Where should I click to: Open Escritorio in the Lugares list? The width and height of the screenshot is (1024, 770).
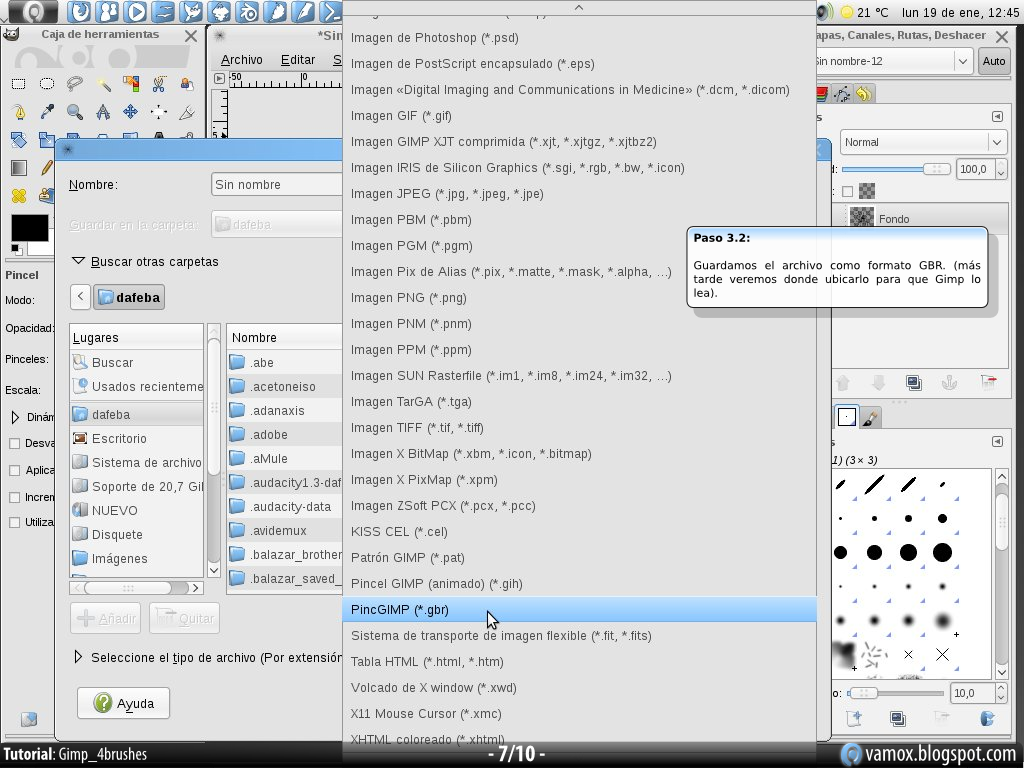[x=136, y=438]
